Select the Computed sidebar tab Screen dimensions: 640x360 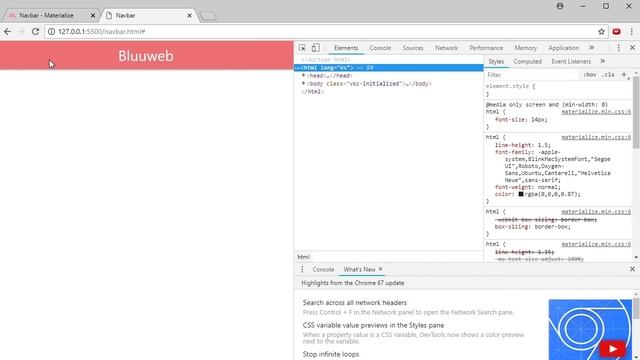pyautogui.click(x=527, y=61)
